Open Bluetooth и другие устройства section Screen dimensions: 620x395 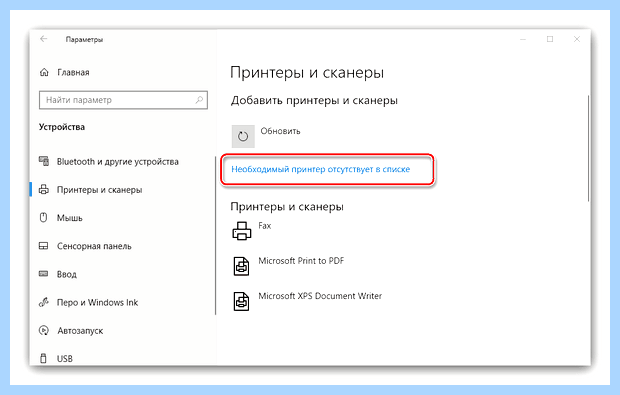117,162
